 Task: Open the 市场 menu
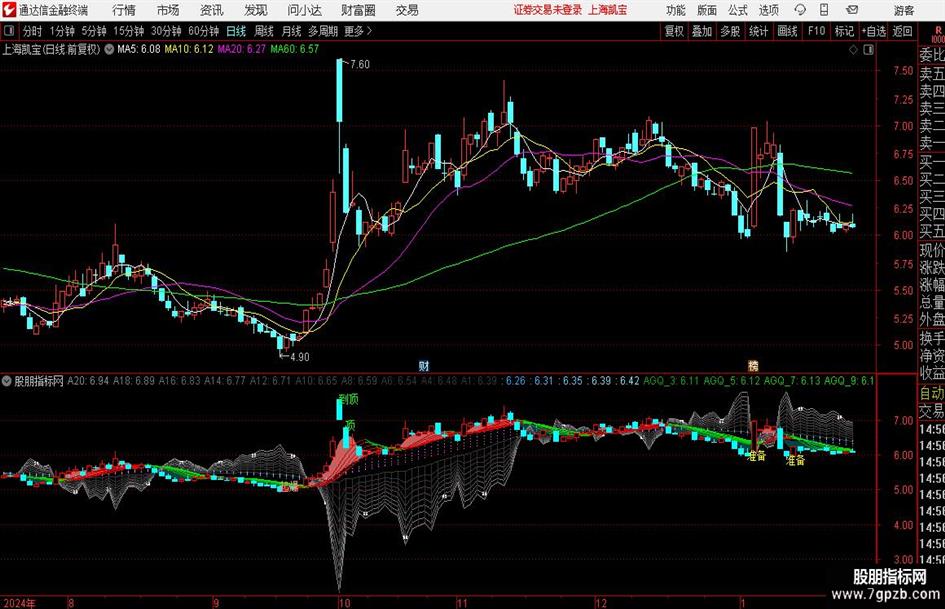click(x=168, y=10)
